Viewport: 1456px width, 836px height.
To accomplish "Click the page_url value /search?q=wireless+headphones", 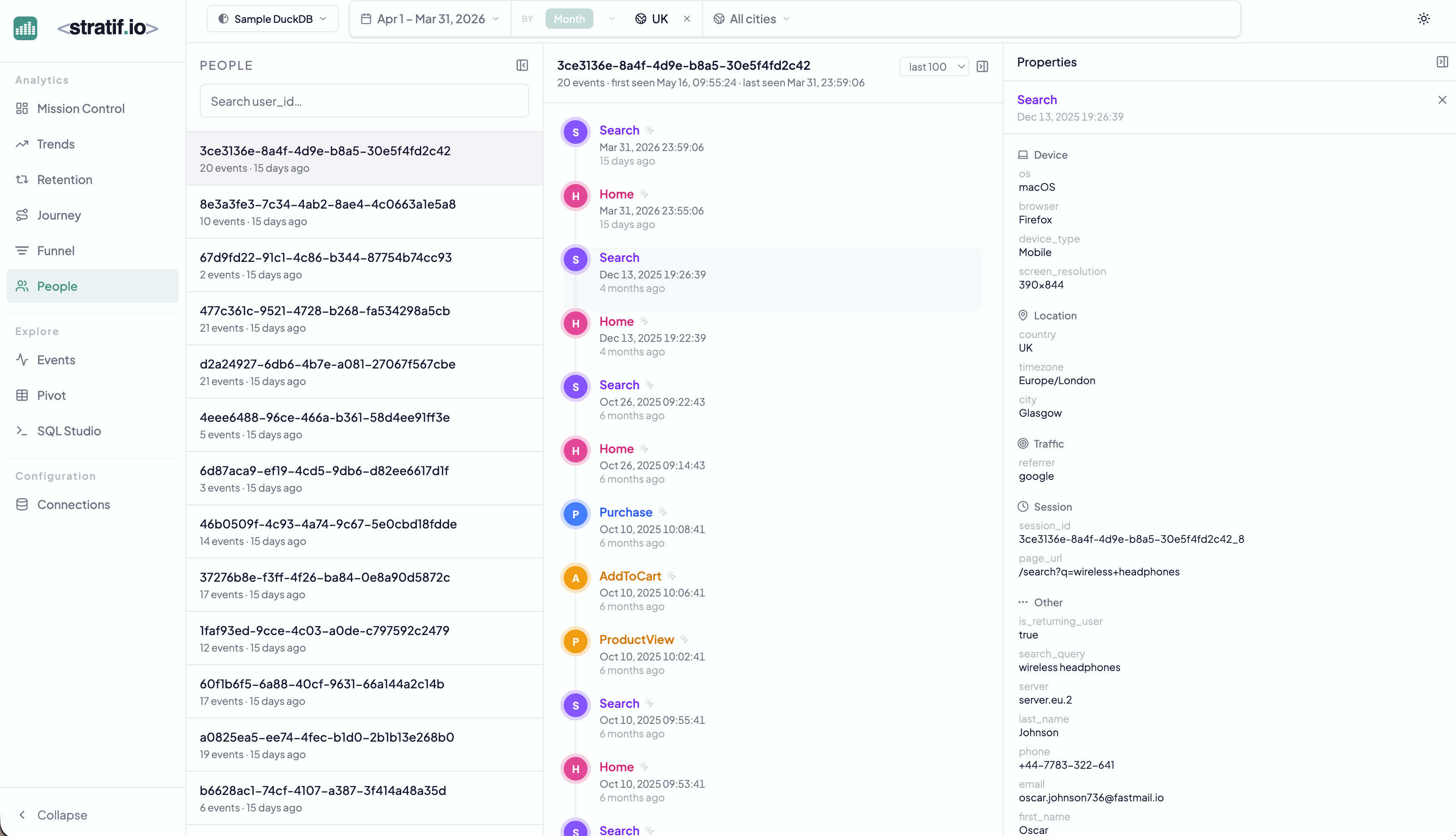I will click(x=1099, y=572).
